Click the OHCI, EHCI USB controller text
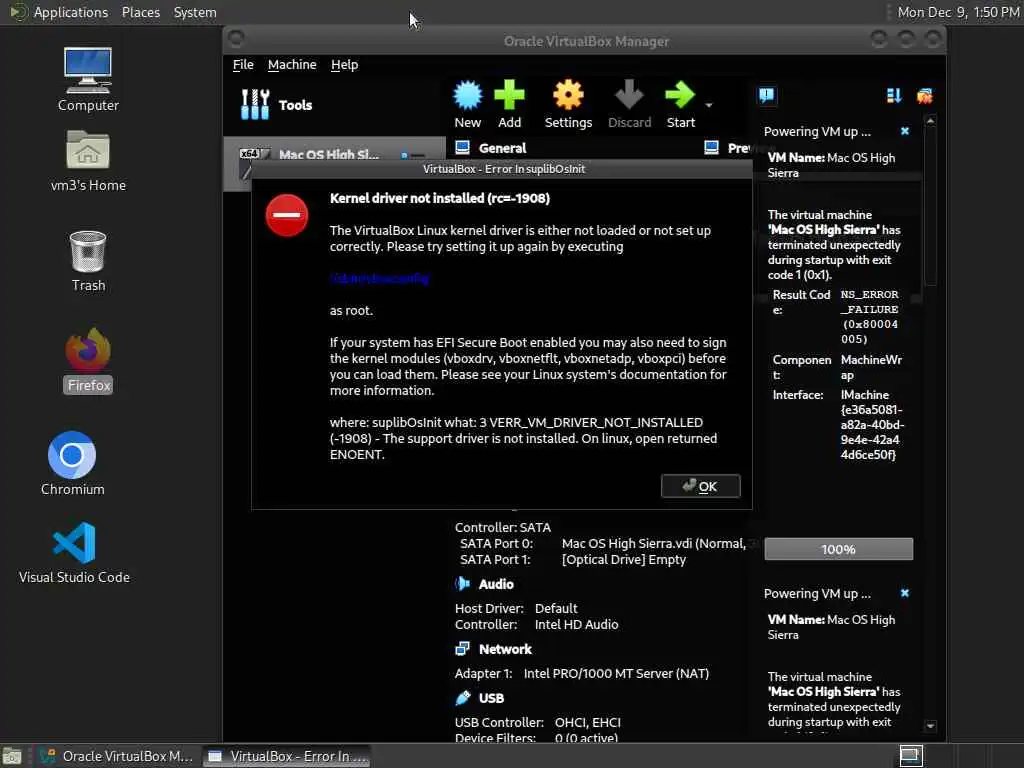The image size is (1024, 768). tap(587, 722)
